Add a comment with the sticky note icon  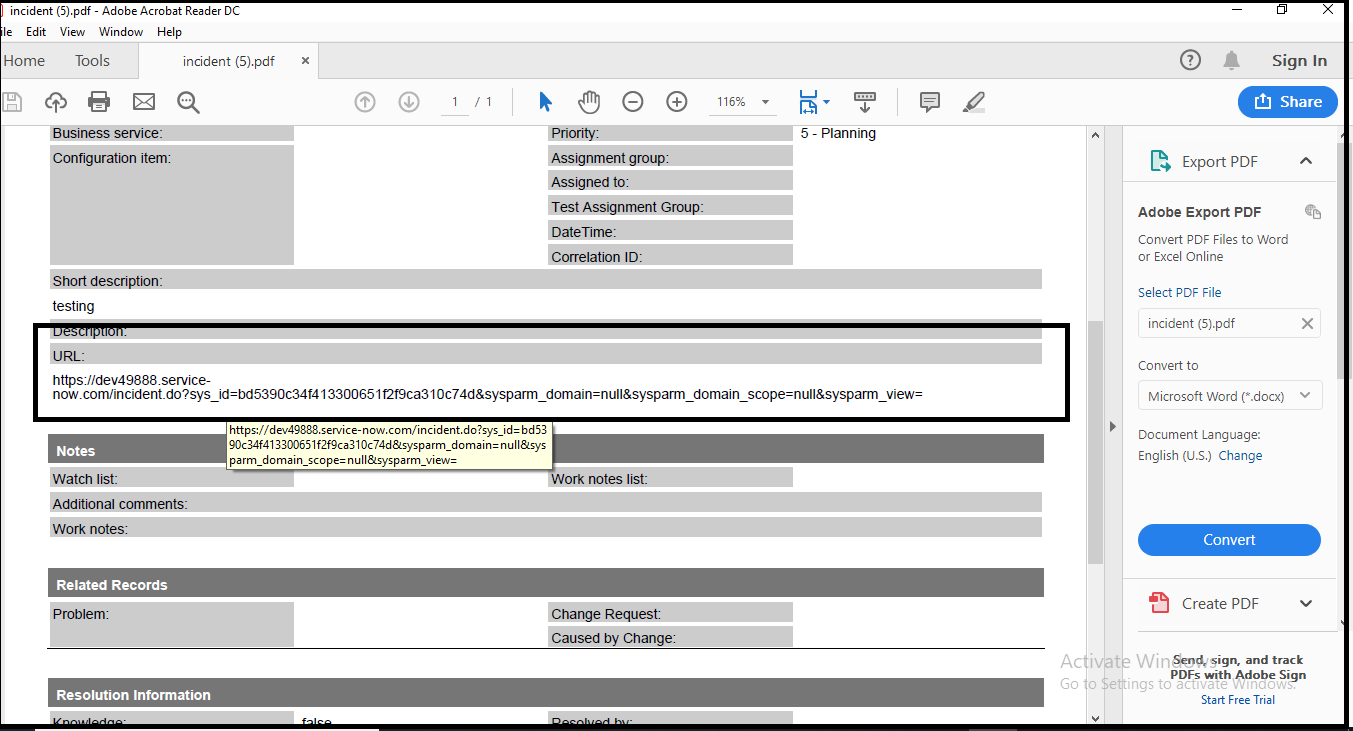tap(930, 102)
